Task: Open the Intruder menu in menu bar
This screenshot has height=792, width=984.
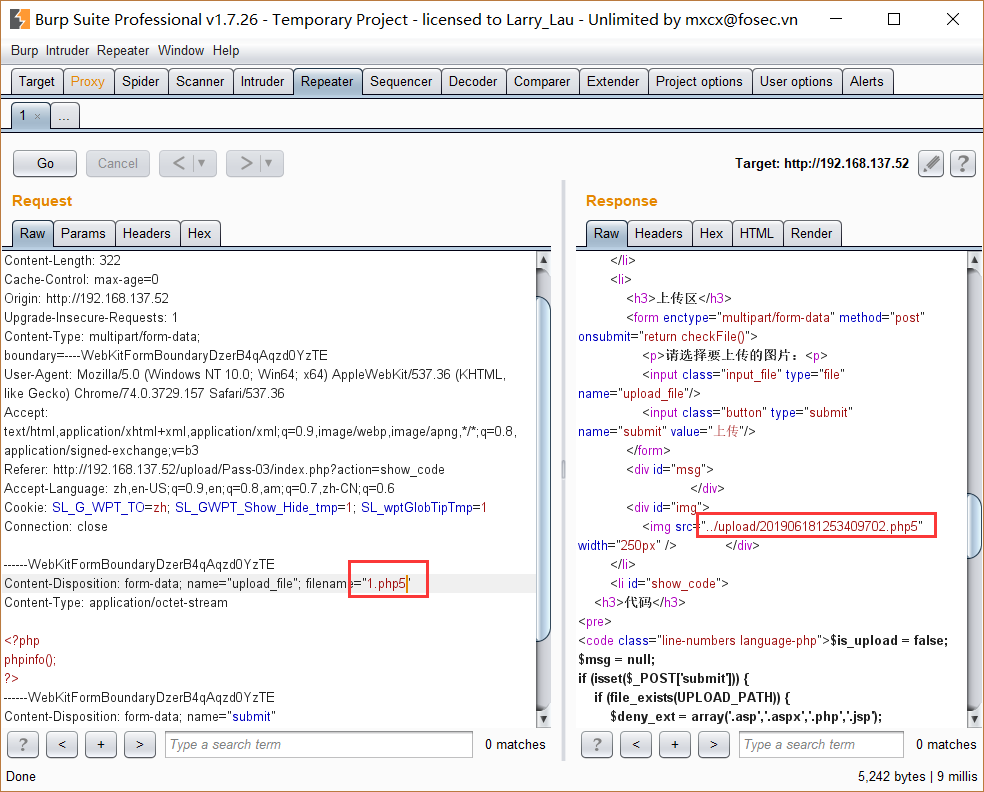Action: tap(67, 50)
